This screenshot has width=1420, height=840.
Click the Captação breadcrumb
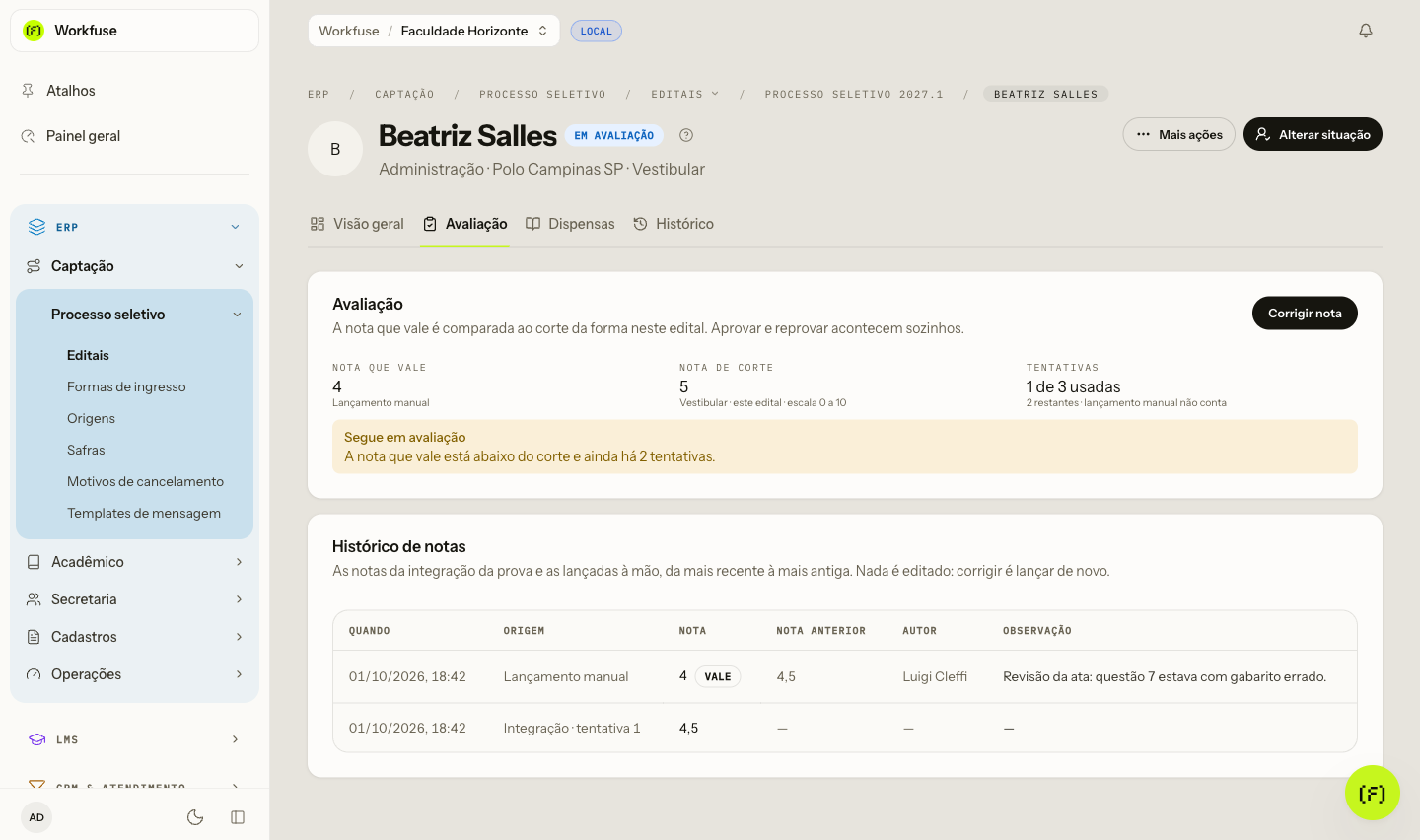[404, 94]
